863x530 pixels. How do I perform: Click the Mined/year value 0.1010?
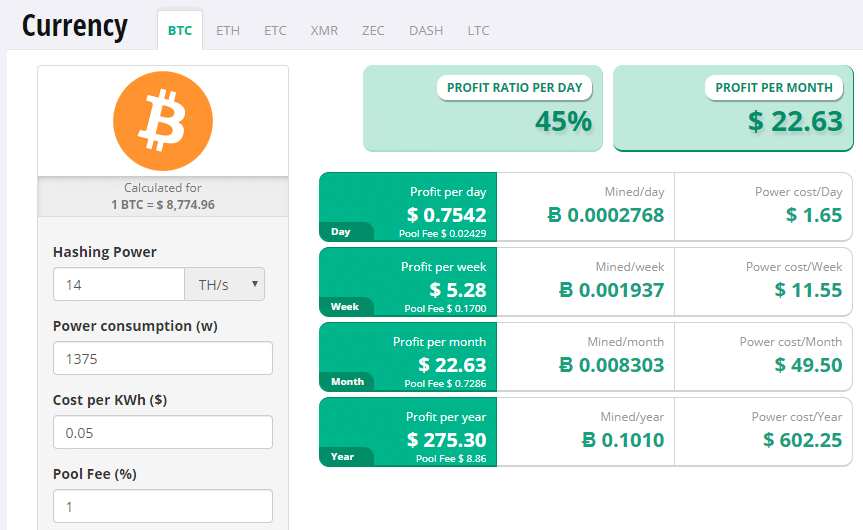[x=633, y=440]
